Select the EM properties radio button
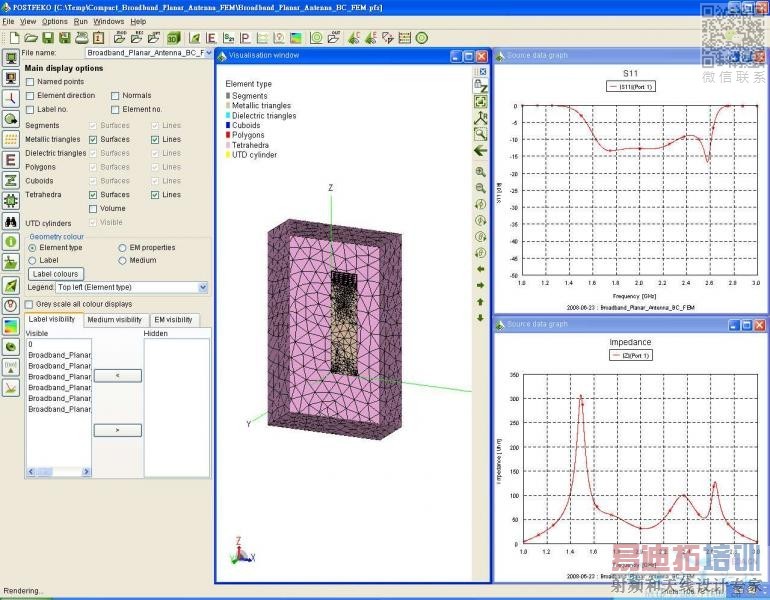This screenshot has height=600, width=770. (122, 248)
